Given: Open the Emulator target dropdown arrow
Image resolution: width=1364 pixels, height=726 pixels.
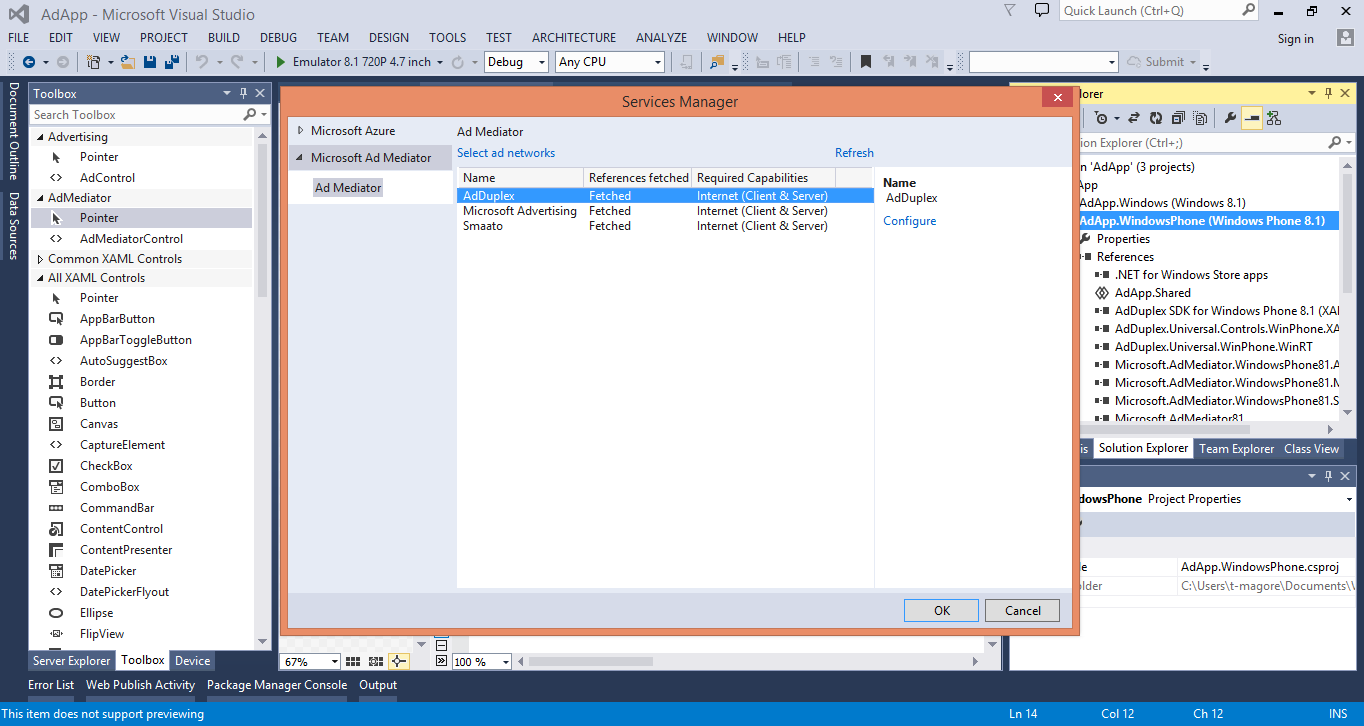Looking at the screenshot, I should (x=440, y=62).
